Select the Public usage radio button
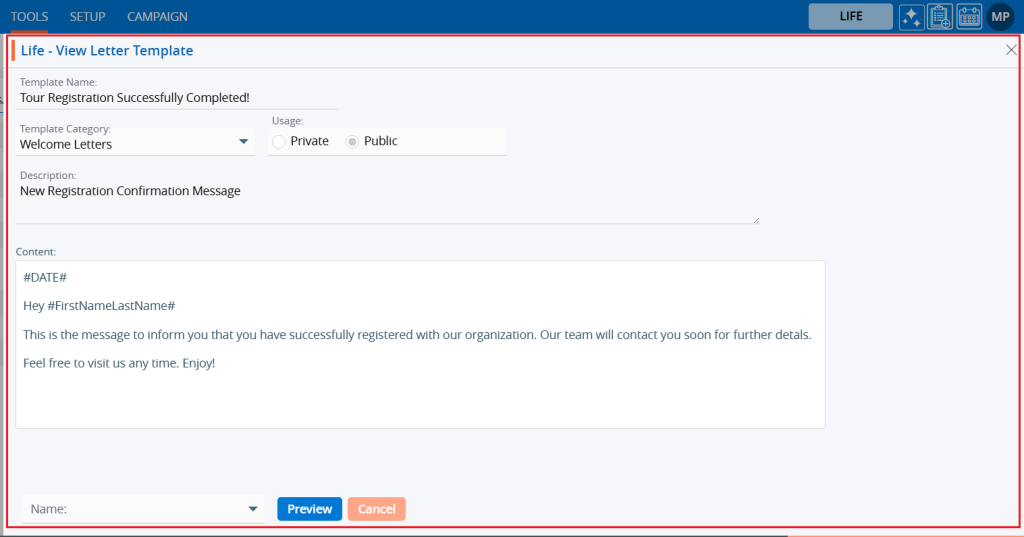 (352, 142)
